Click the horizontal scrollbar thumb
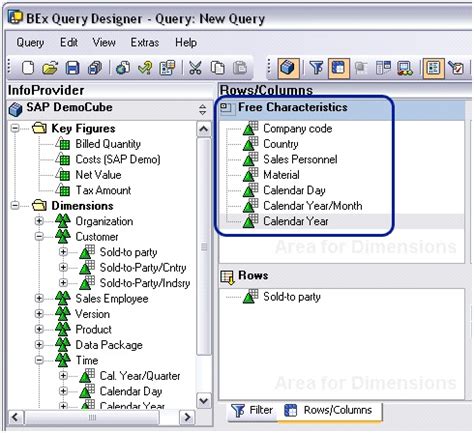 point(92,417)
